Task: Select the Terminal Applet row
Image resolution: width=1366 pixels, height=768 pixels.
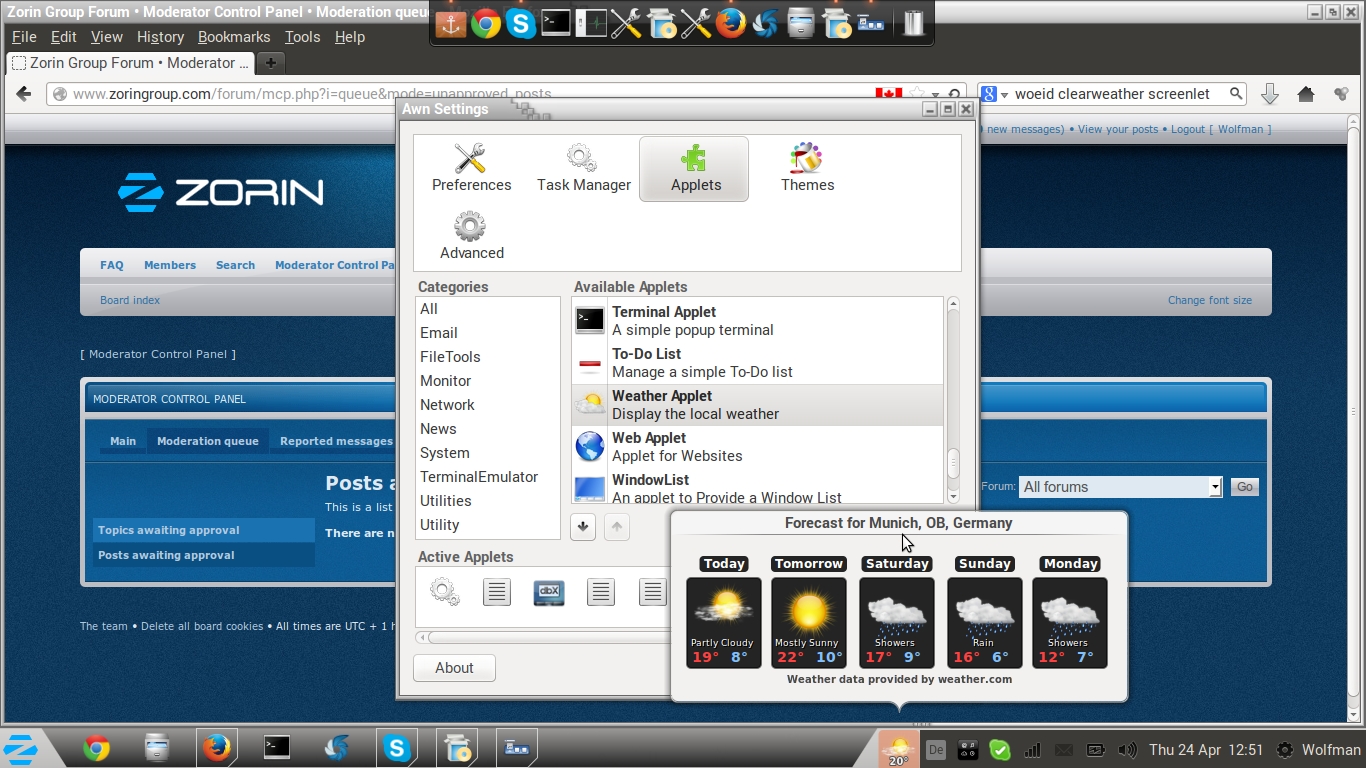Action: (757, 321)
